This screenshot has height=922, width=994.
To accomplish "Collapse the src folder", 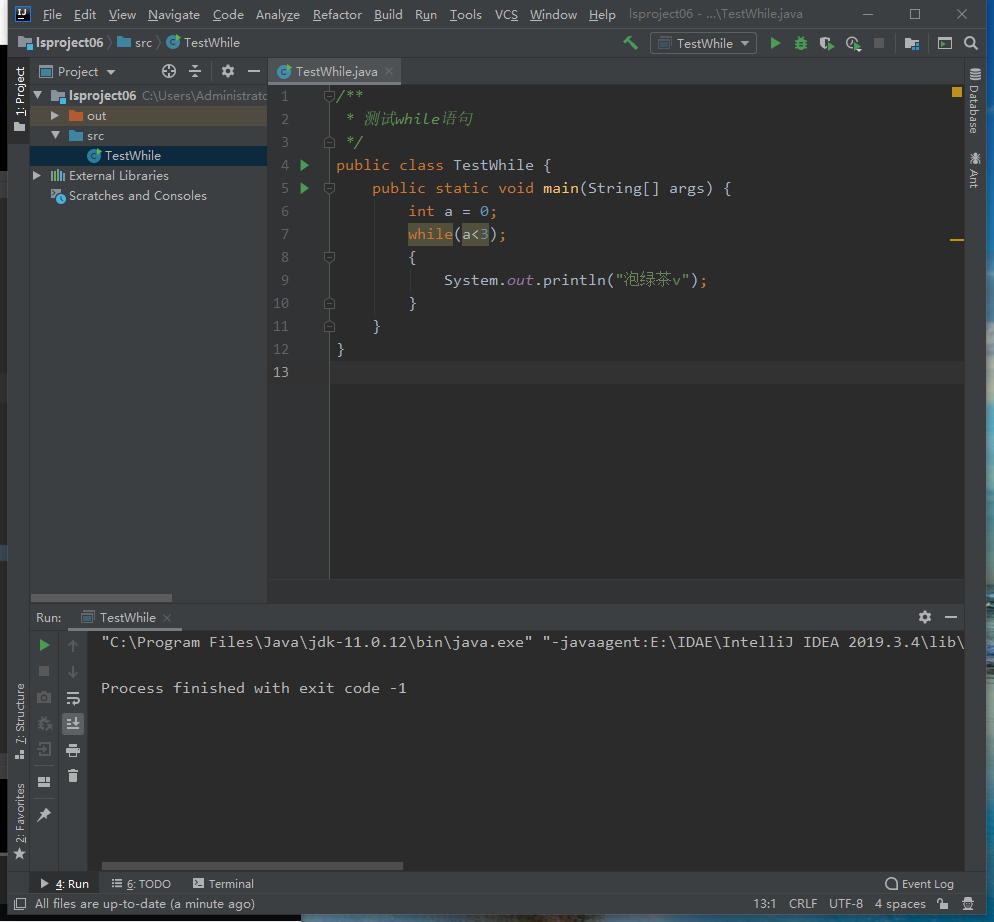I will [56, 135].
